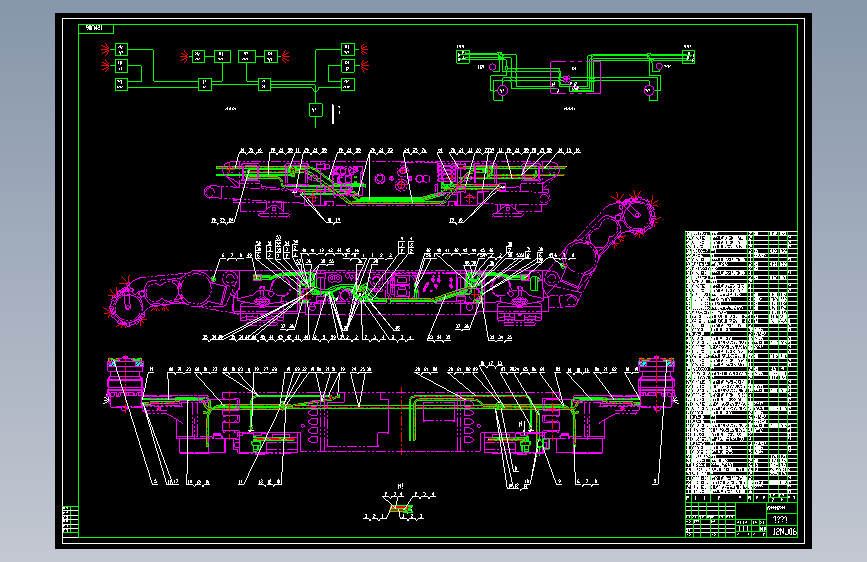Click the small detail section view under the plan view
The image size is (867, 562).
(x=400, y=507)
